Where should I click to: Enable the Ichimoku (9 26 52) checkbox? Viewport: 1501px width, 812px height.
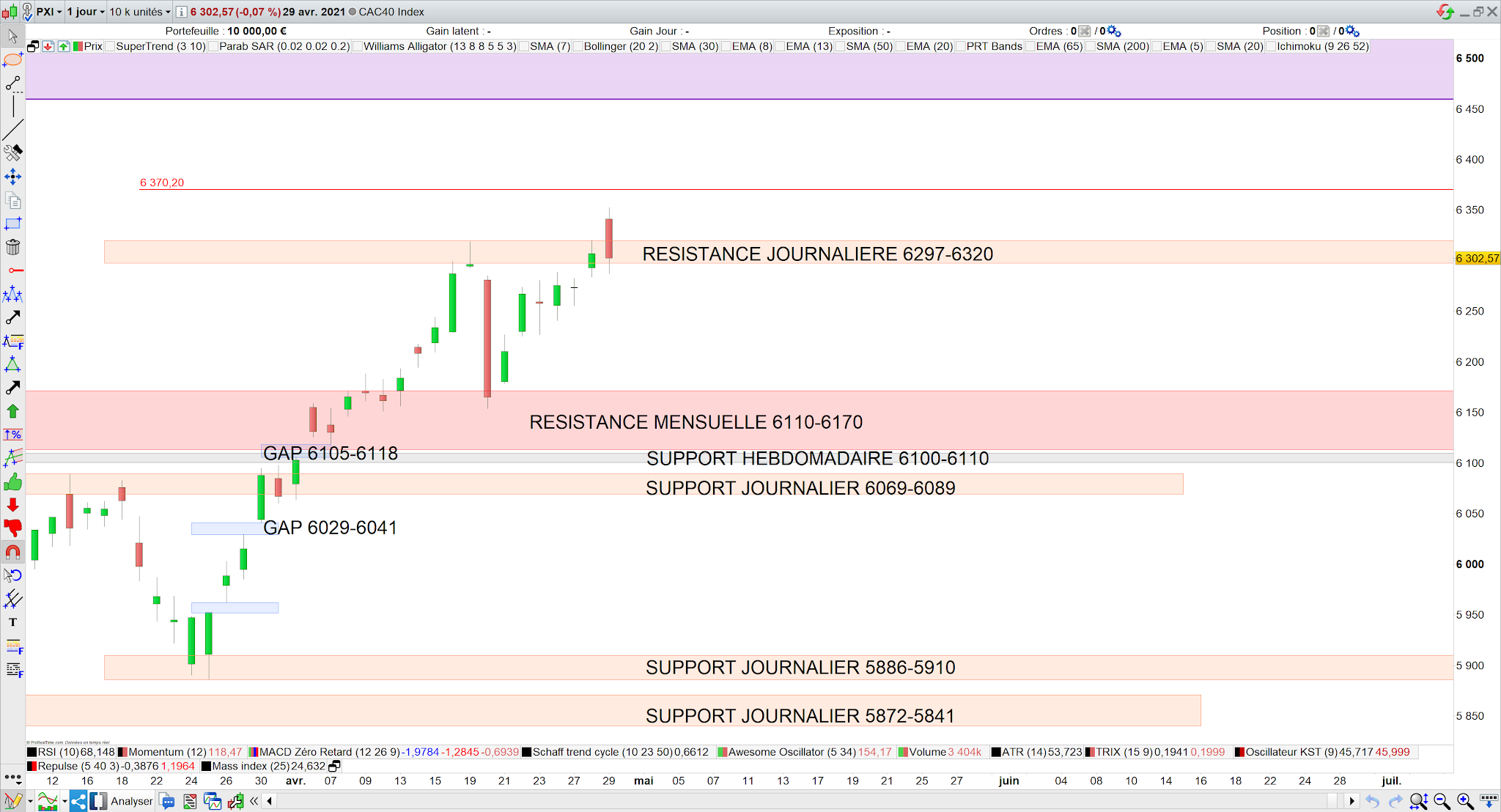[1271, 46]
